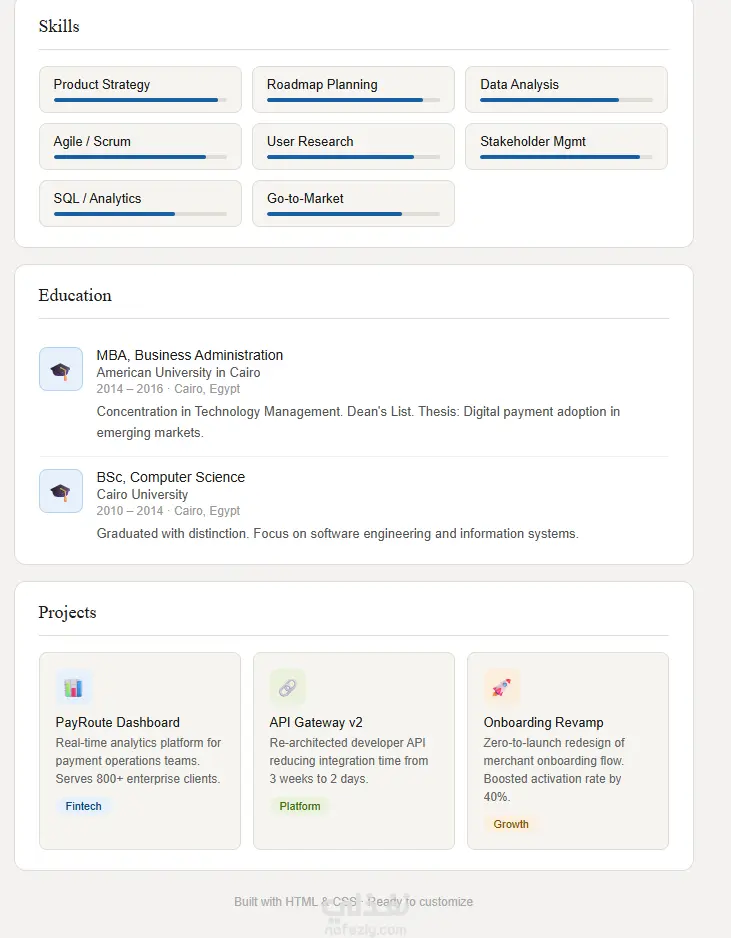The width and height of the screenshot is (731, 938).
Task: Click the Product Strategy skill bar
Action: pos(140,100)
